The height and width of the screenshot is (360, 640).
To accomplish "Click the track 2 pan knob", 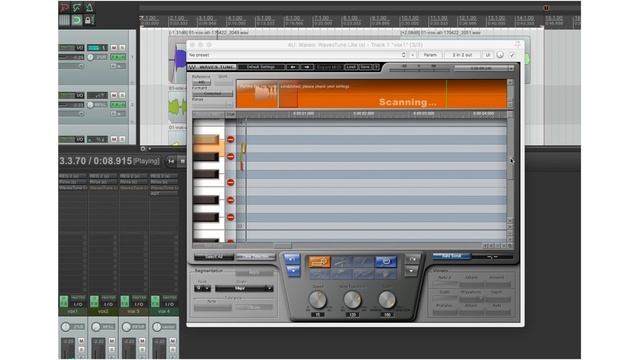I will [x=90, y=104].
